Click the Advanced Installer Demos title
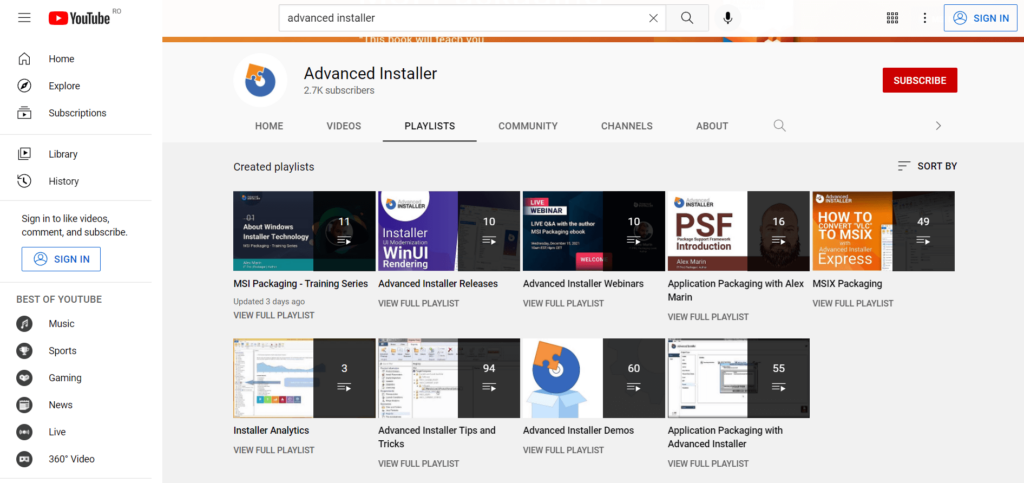 tap(579, 431)
